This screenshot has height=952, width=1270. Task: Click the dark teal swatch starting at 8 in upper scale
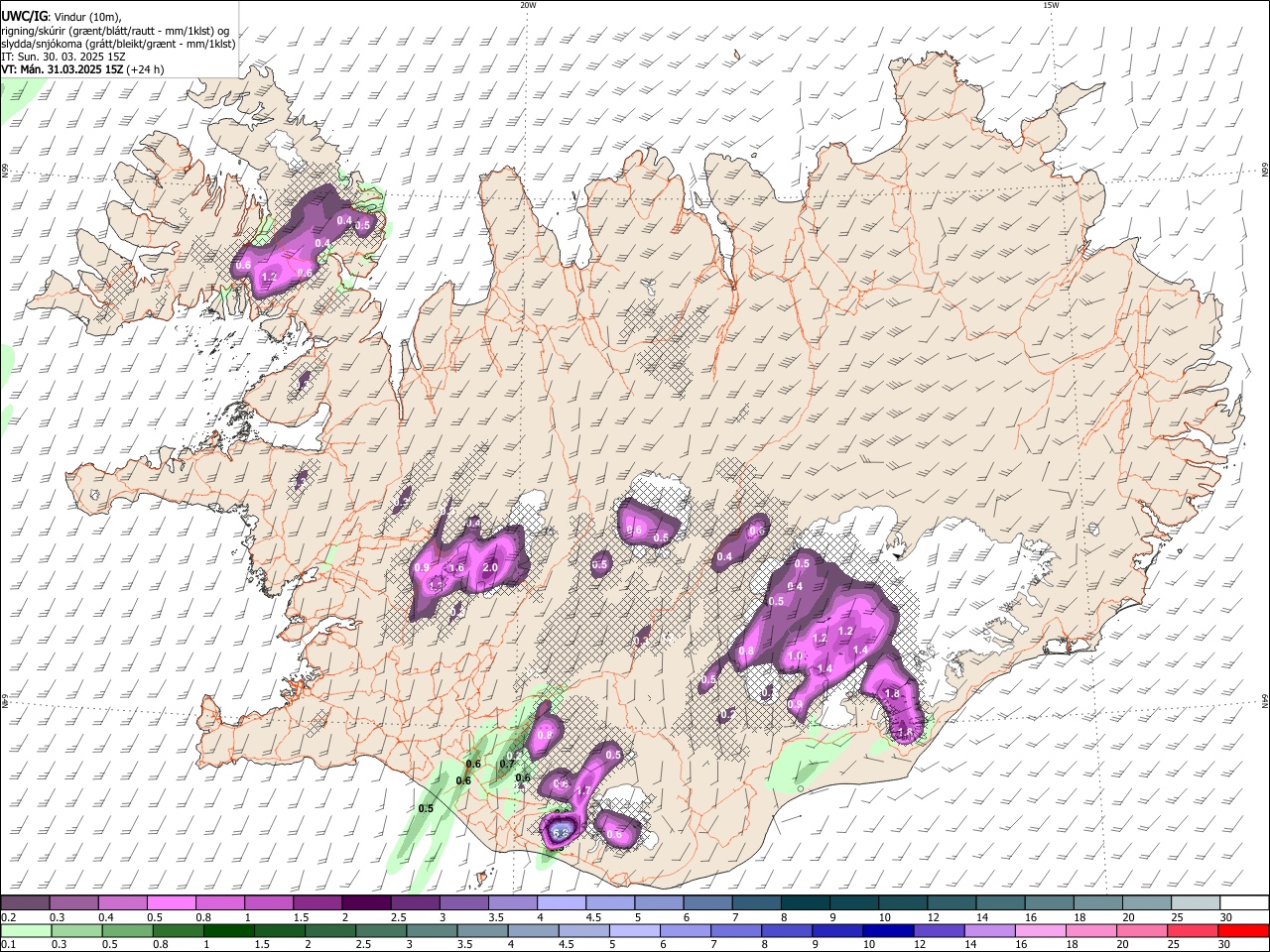click(x=805, y=902)
